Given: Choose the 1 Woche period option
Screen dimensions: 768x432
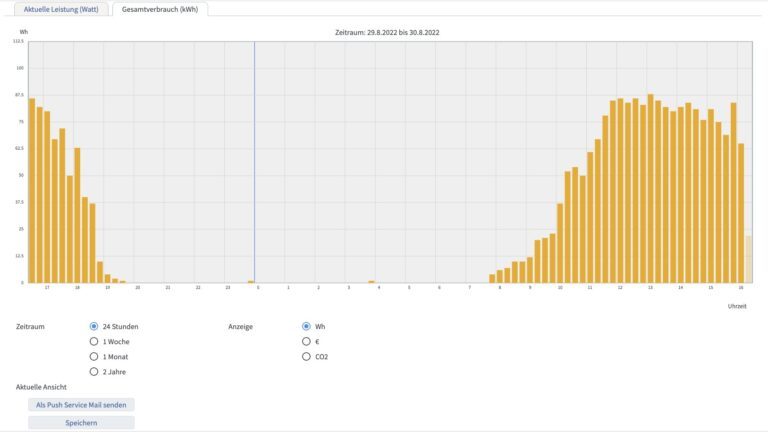Looking at the screenshot, I should tap(94, 341).
